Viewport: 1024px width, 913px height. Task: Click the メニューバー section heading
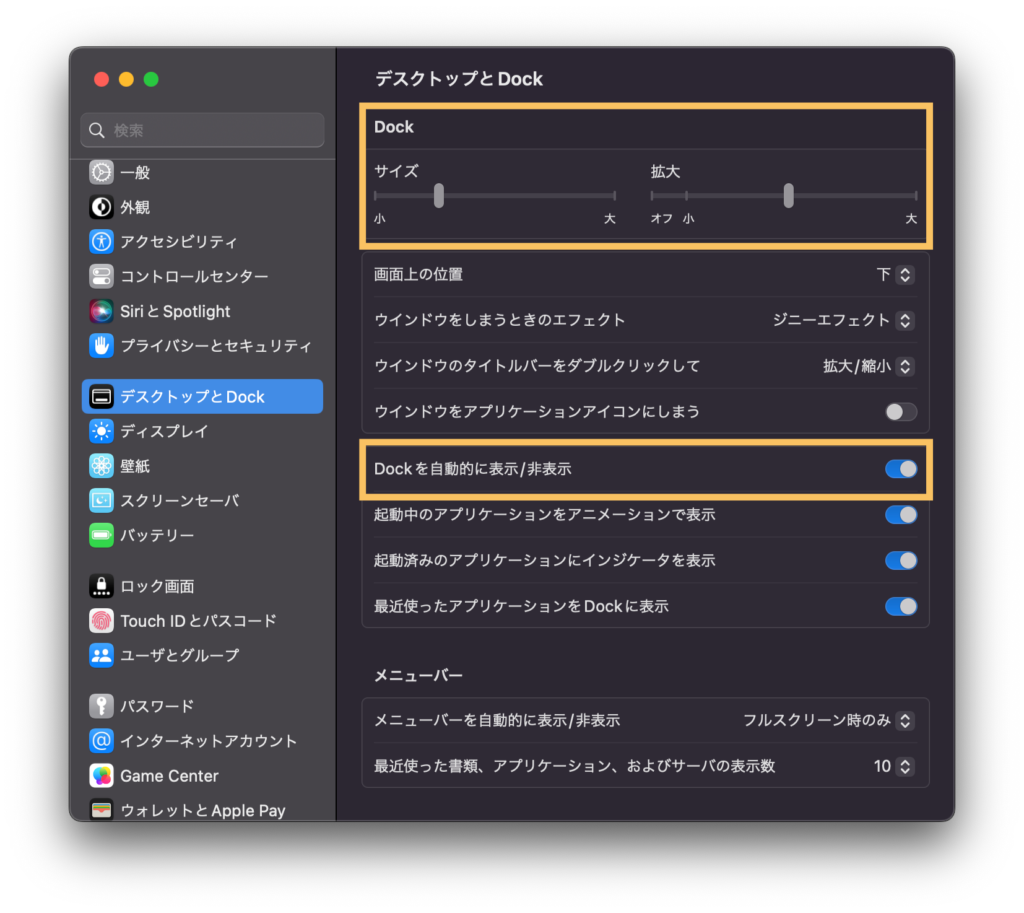(418, 675)
